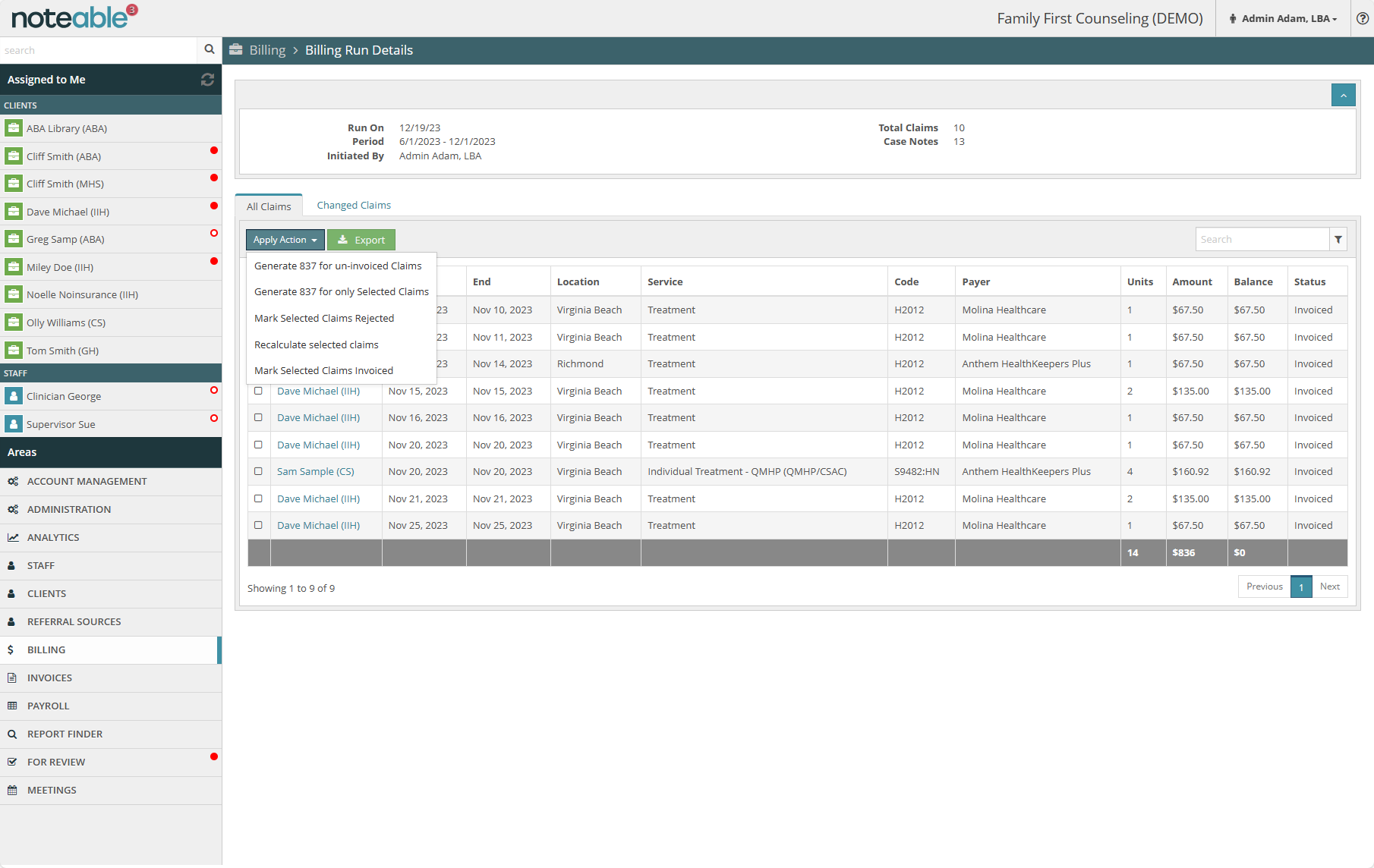Screen dimensions: 1374x868
Task: Open the Staff area
Action: (111, 565)
